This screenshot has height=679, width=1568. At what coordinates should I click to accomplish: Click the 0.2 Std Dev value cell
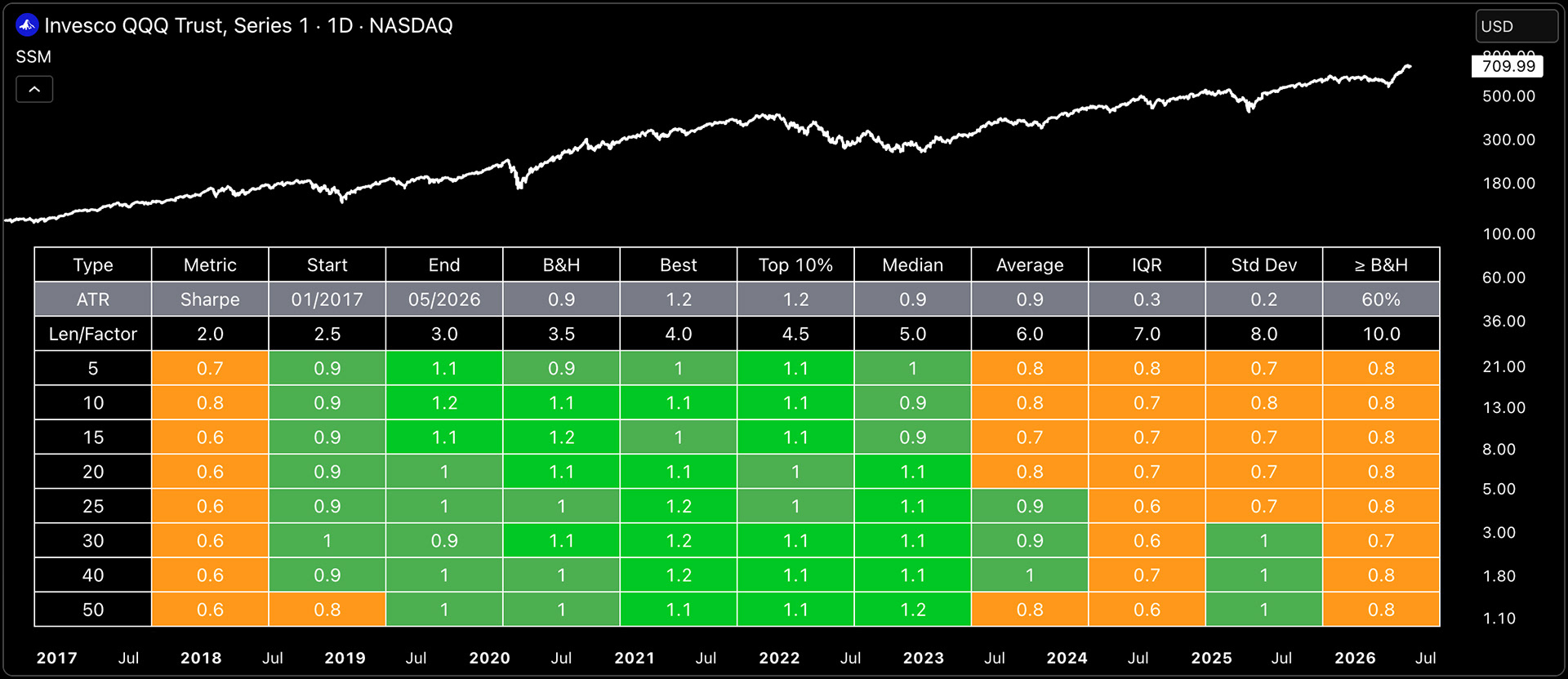(x=1264, y=300)
